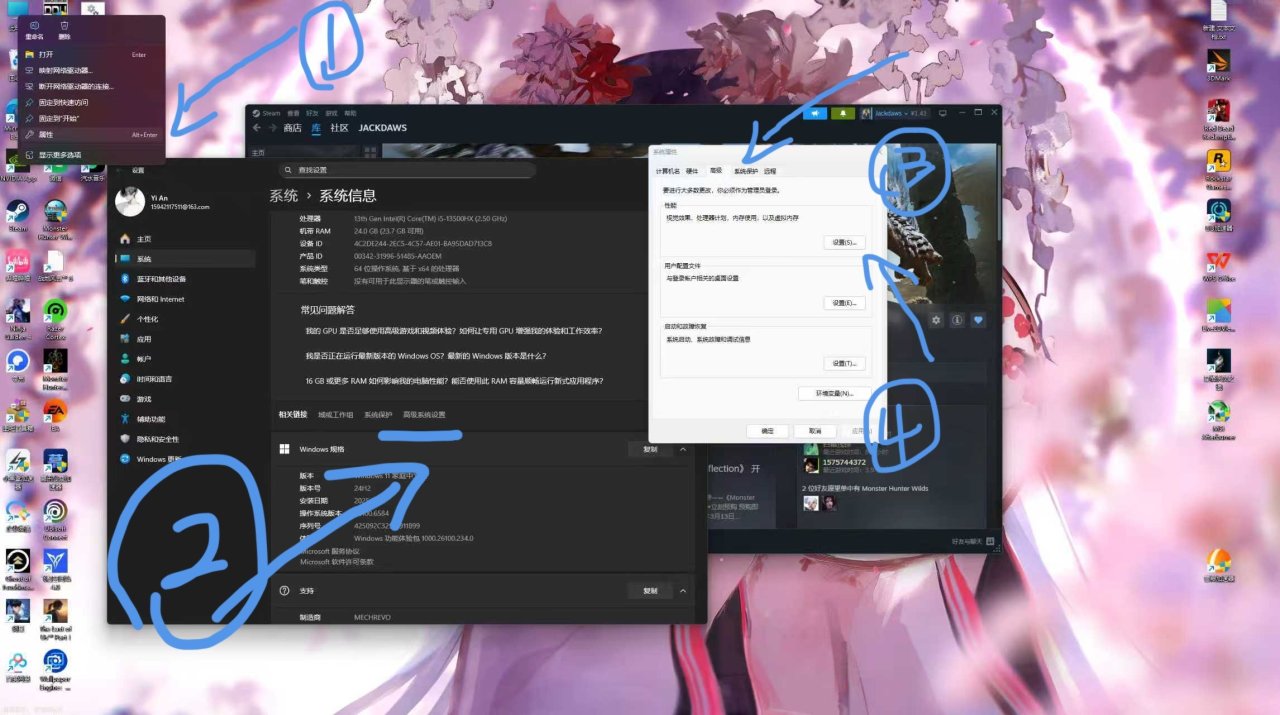This screenshot has width=1280, height=715.
Task: Collapse the 支持 section chevron
Action: [683, 591]
